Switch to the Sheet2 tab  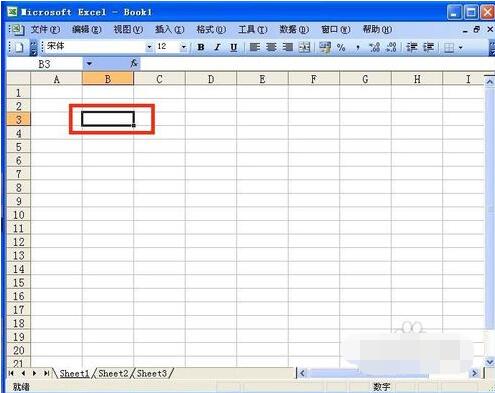click(x=113, y=373)
